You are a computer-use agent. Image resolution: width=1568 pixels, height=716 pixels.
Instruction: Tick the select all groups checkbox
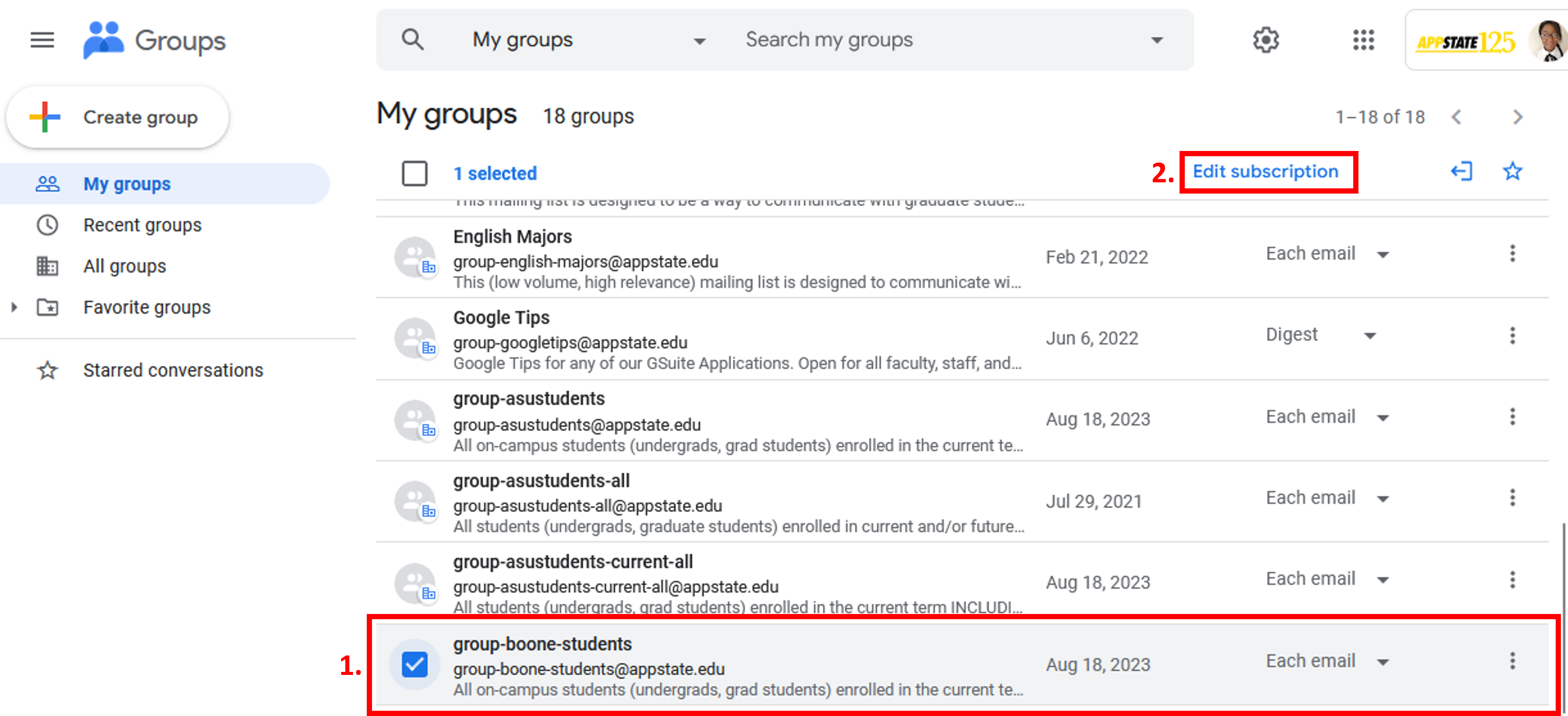point(415,173)
